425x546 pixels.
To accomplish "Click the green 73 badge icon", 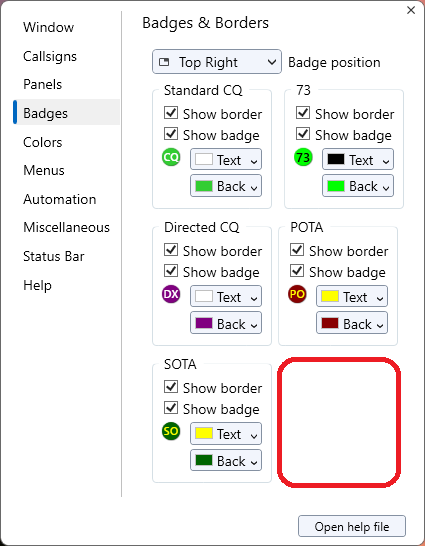I will pos(303,157).
